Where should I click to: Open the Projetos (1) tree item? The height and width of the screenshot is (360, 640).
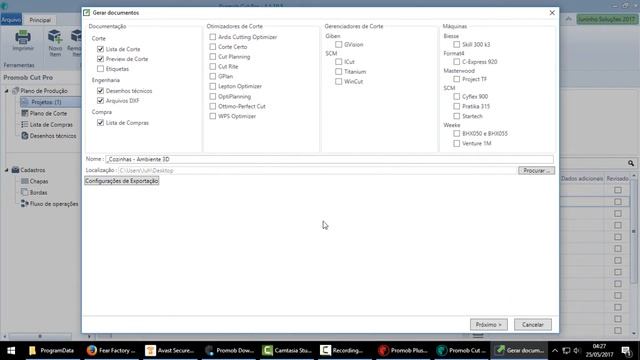coord(46,102)
